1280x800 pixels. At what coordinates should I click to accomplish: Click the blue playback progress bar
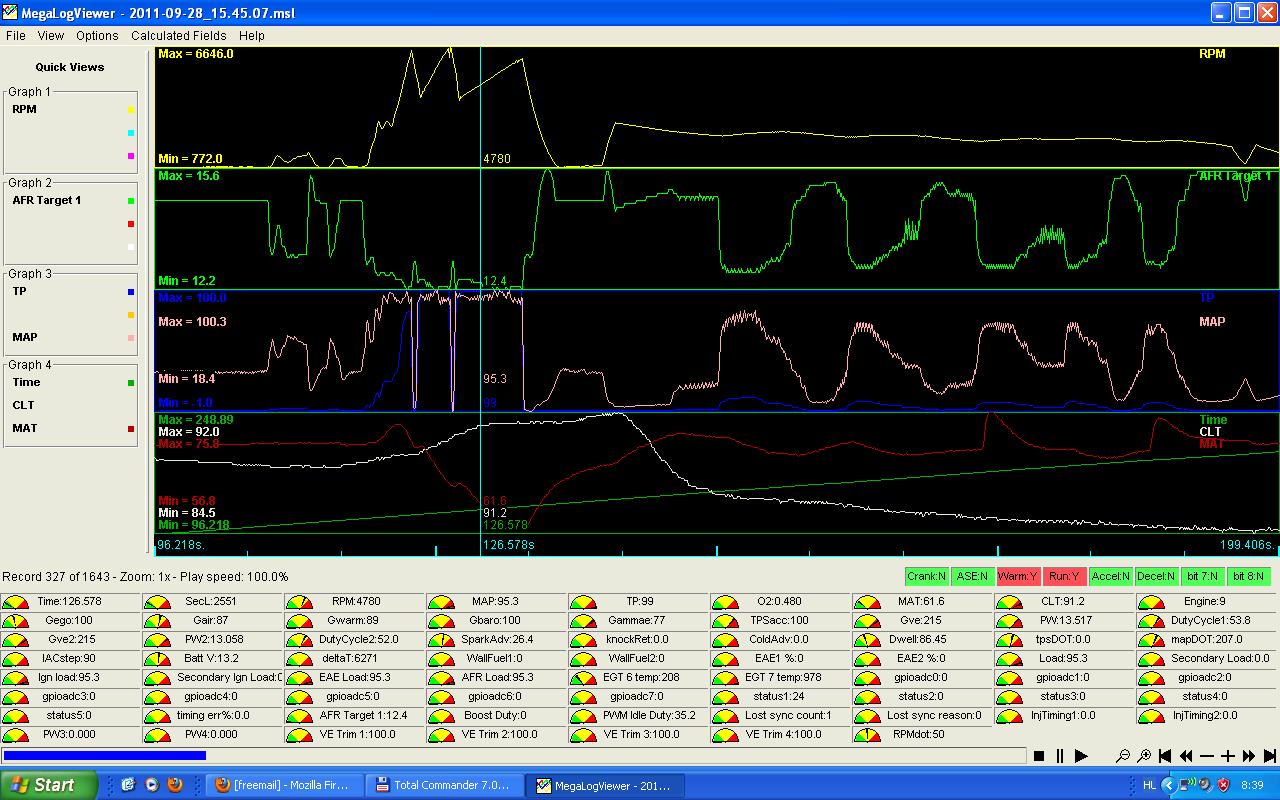pyautogui.click(x=105, y=756)
